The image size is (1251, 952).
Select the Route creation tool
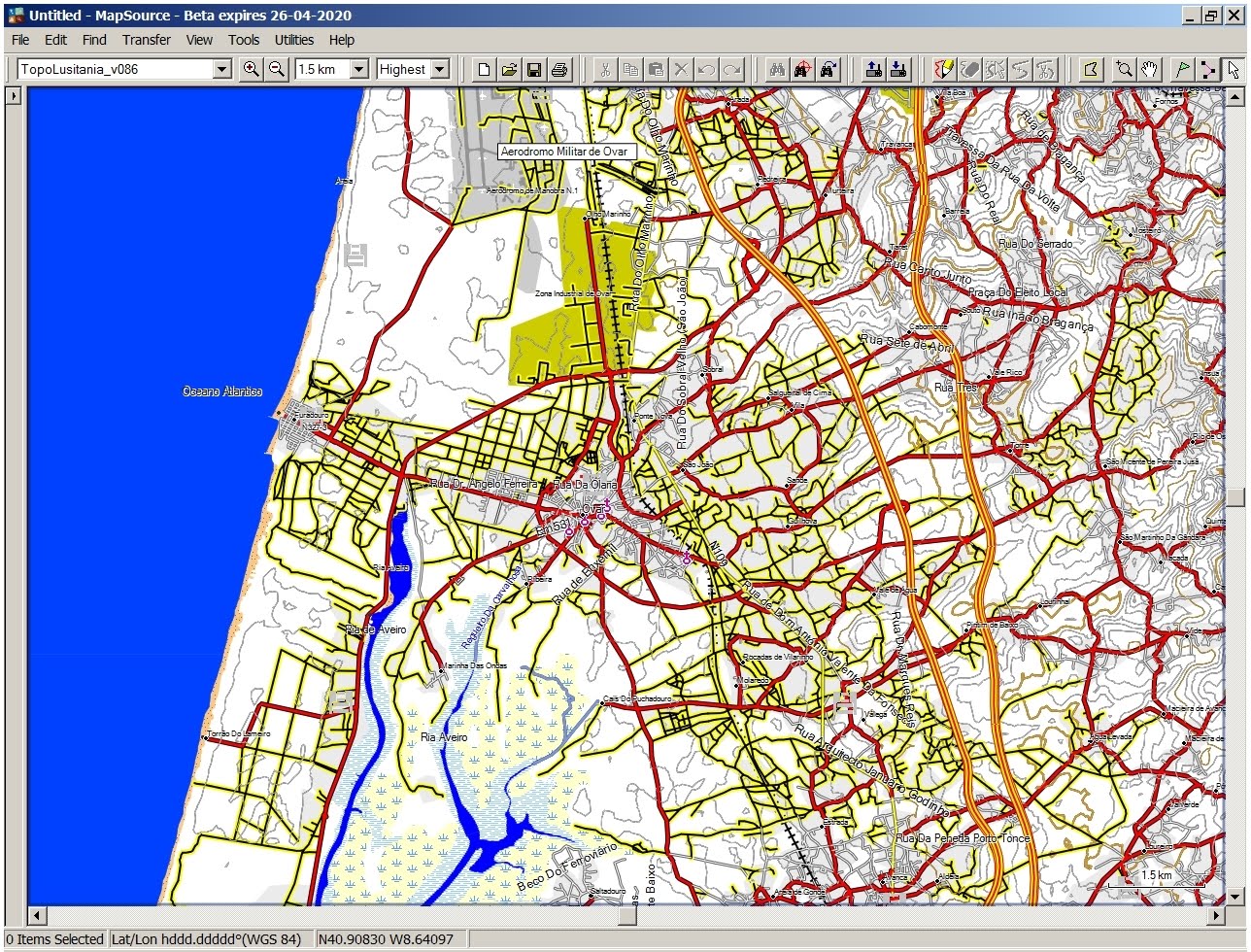(1208, 69)
